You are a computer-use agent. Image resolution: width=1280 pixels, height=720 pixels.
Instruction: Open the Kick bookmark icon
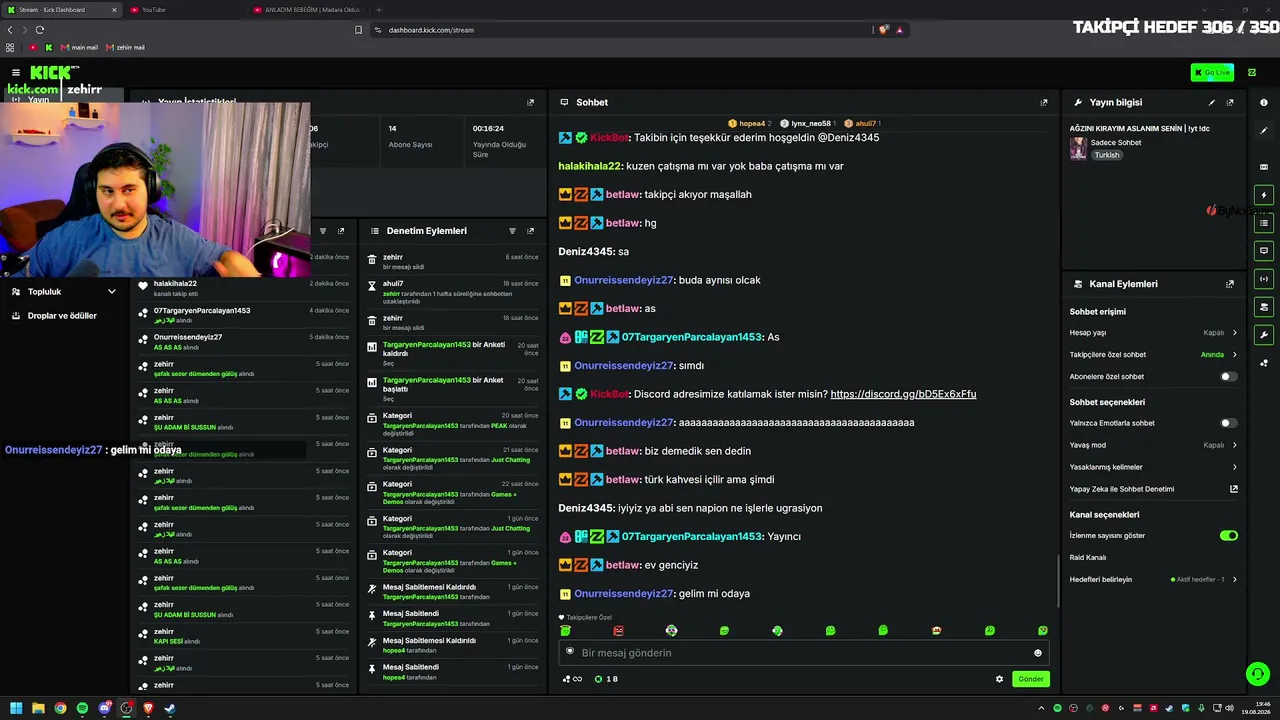48,47
